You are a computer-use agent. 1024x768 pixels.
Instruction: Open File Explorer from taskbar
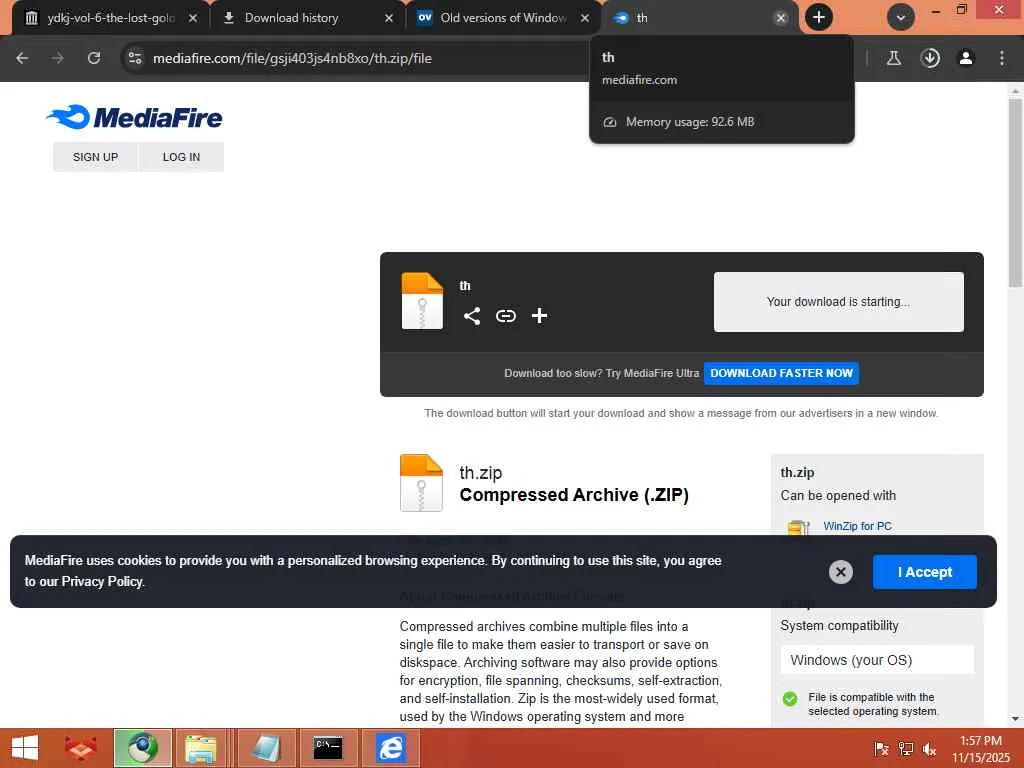[x=200, y=748]
